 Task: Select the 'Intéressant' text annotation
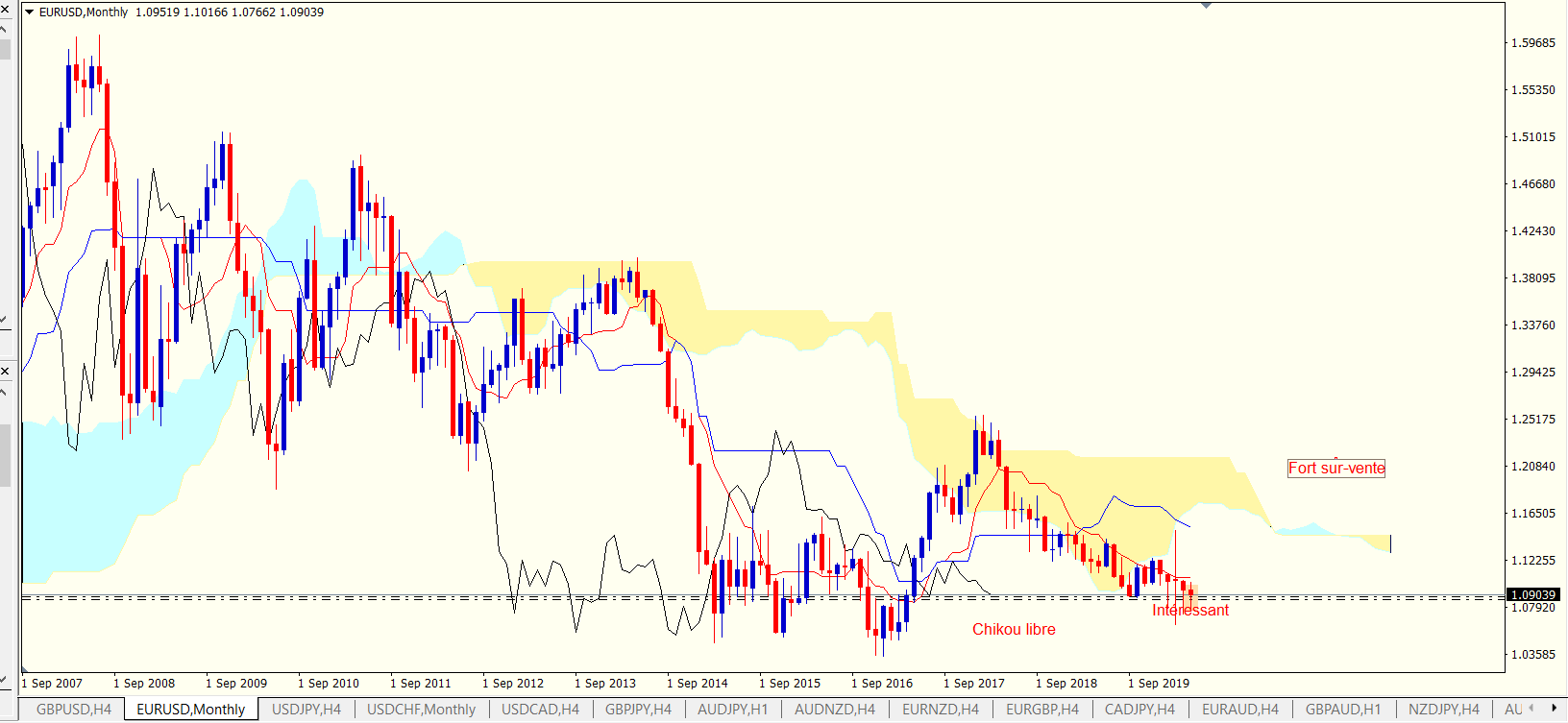pyautogui.click(x=1189, y=611)
